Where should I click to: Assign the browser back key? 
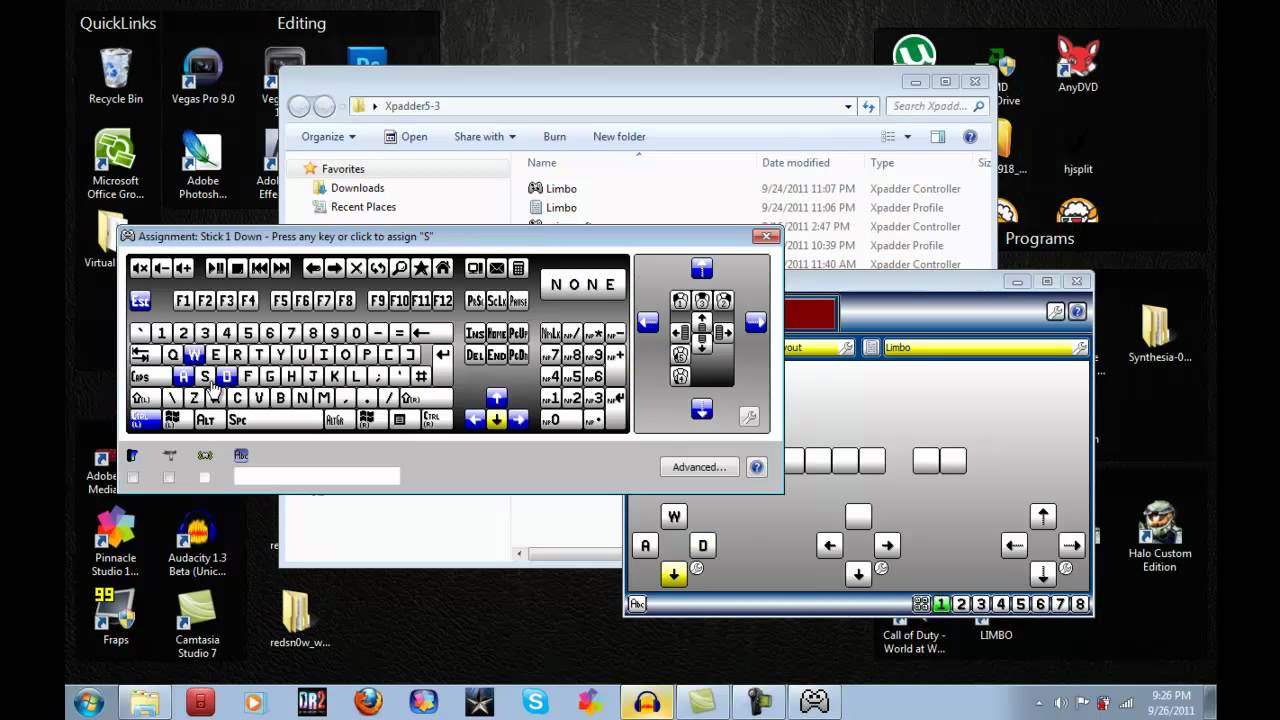click(x=313, y=268)
